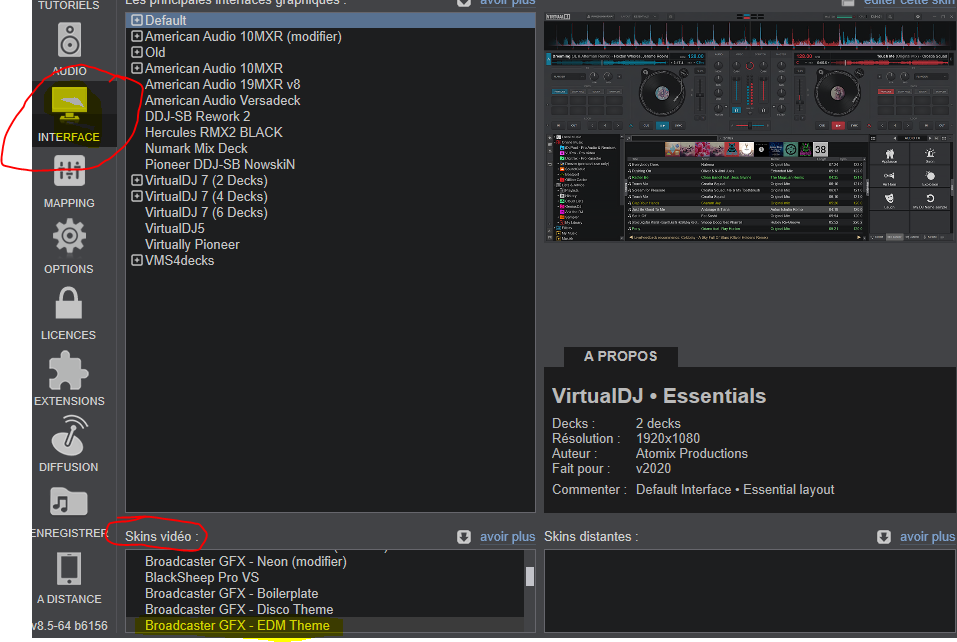Expand the VMS4decks entry
This screenshot has width=957, height=642.
(137, 260)
